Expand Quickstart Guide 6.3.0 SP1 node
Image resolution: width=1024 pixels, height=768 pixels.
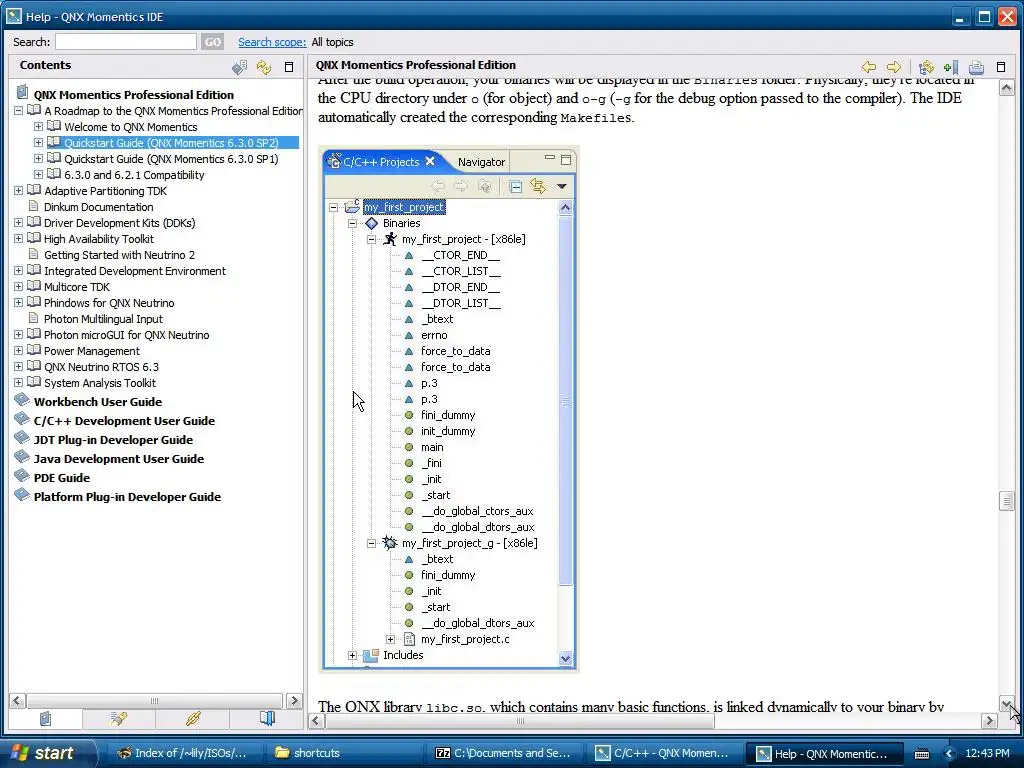(38, 159)
